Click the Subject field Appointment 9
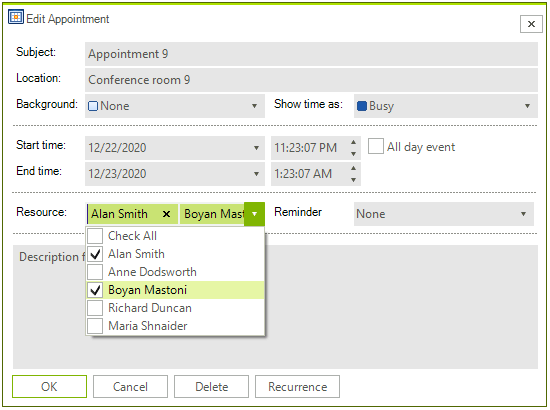 (x=311, y=54)
